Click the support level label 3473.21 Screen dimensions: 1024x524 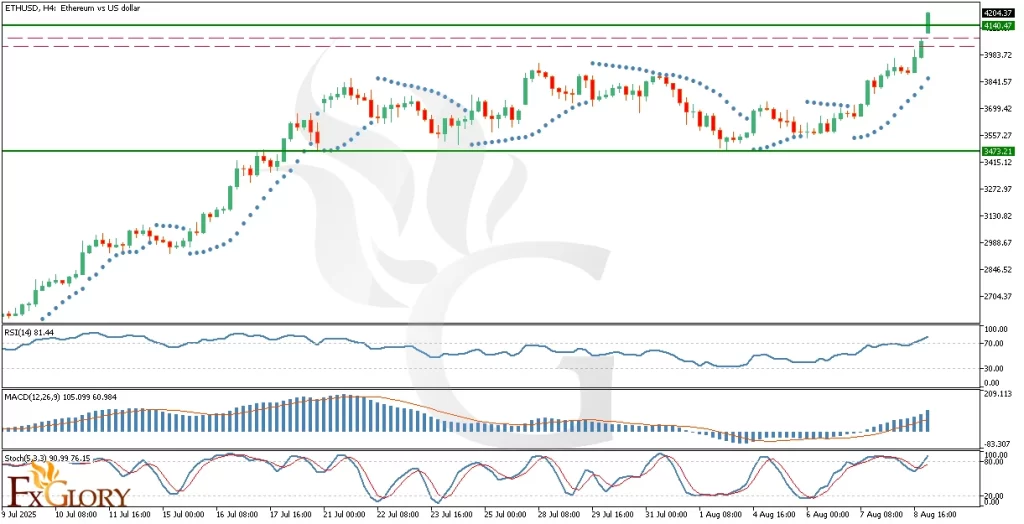click(999, 151)
